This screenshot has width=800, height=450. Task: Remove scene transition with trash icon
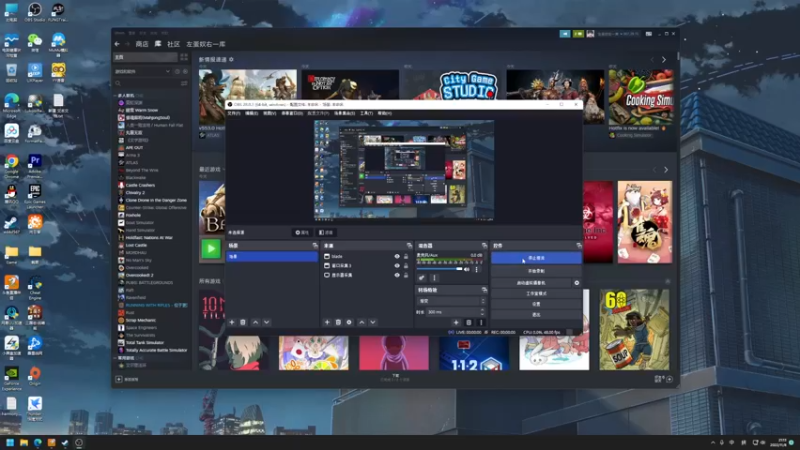[468, 322]
